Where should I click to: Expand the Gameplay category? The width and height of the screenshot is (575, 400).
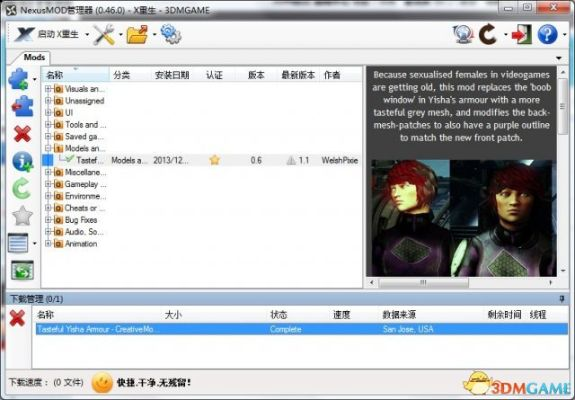tap(48, 184)
